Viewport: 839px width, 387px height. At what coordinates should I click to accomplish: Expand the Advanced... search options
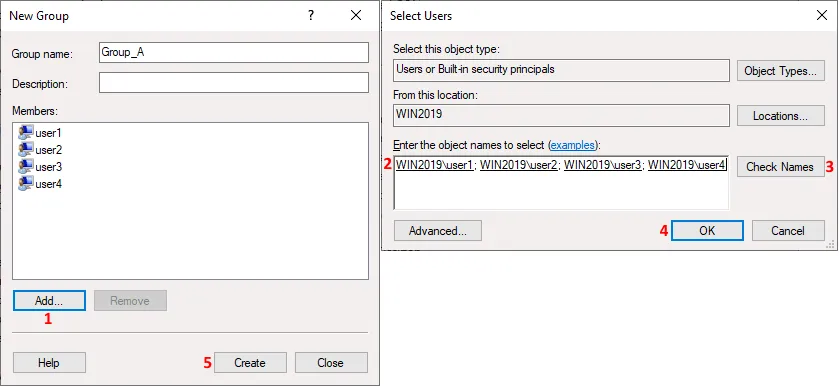click(x=438, y=231)
